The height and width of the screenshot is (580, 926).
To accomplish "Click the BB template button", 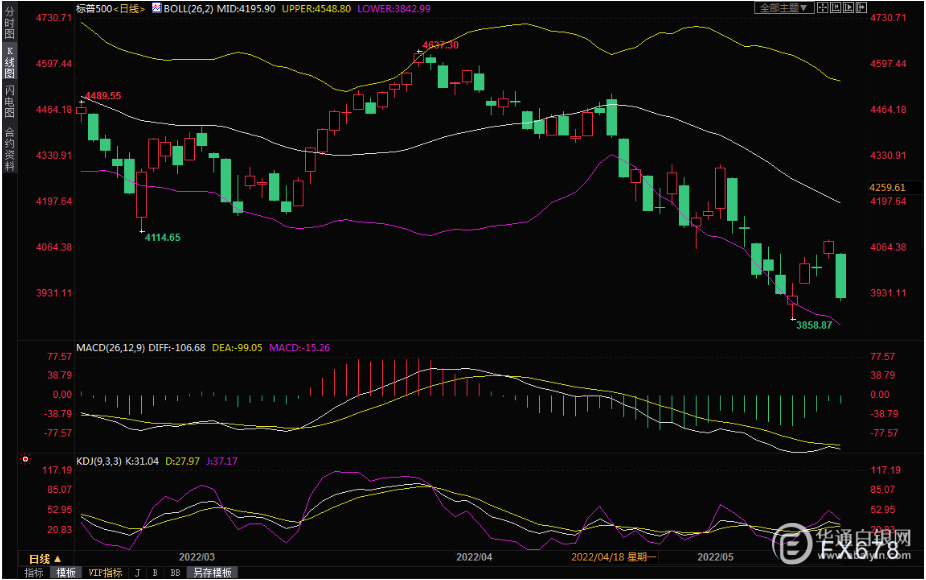I will click(175, 572).
